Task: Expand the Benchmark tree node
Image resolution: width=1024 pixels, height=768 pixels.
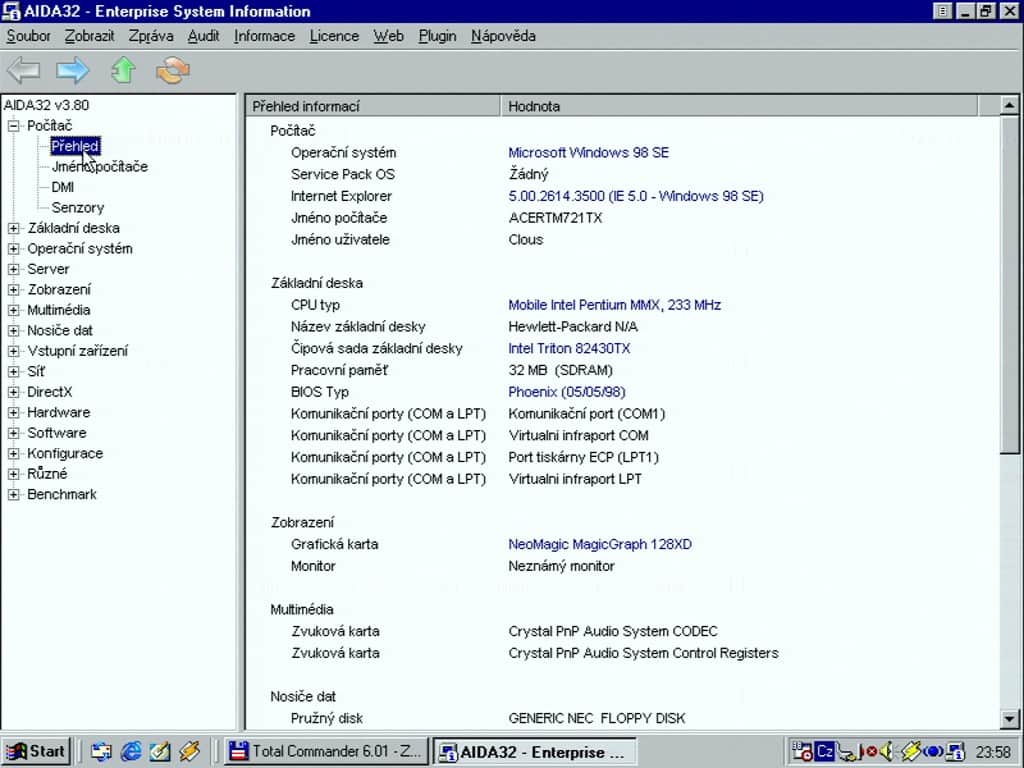Action: tap(13, 494)
